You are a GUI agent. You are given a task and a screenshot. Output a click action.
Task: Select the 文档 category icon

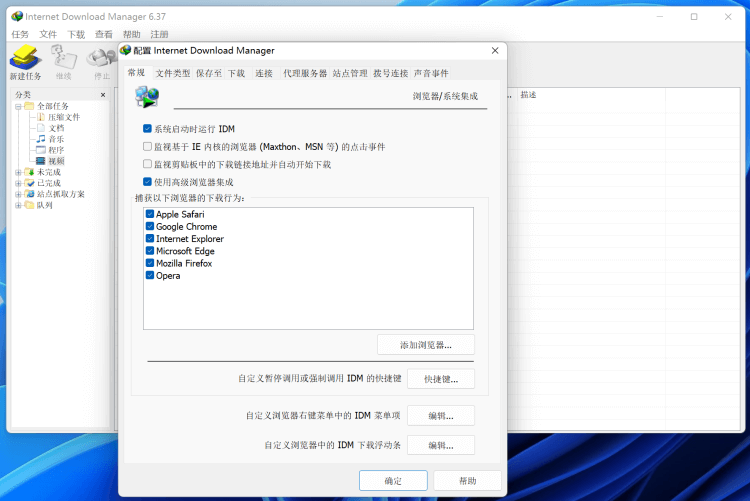(41, 128)
